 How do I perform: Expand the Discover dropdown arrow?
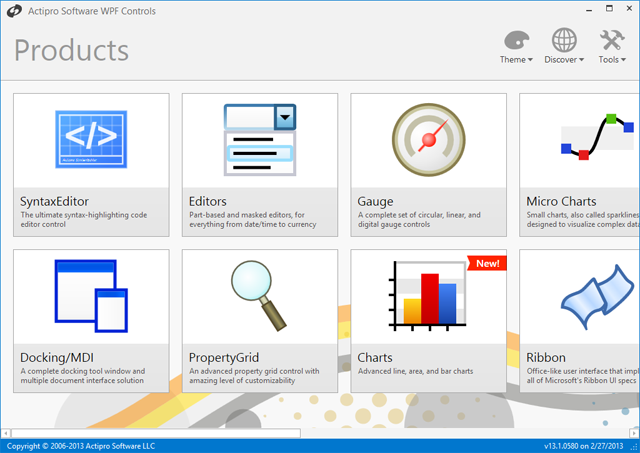[581, 60]
